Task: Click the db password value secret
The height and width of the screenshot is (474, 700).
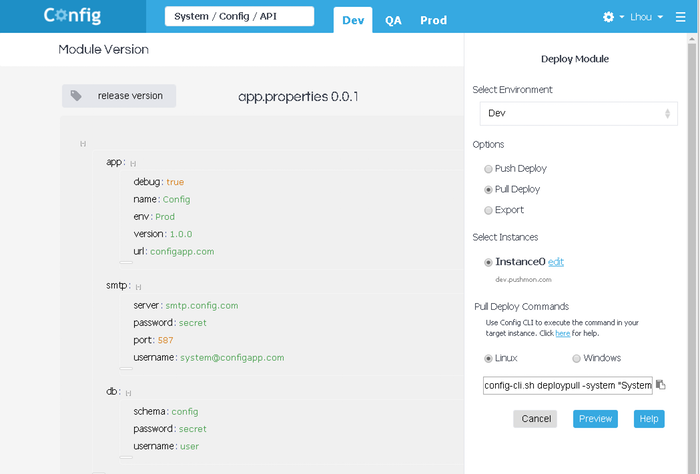Action: pyautogui.click(x=193, y=429)
